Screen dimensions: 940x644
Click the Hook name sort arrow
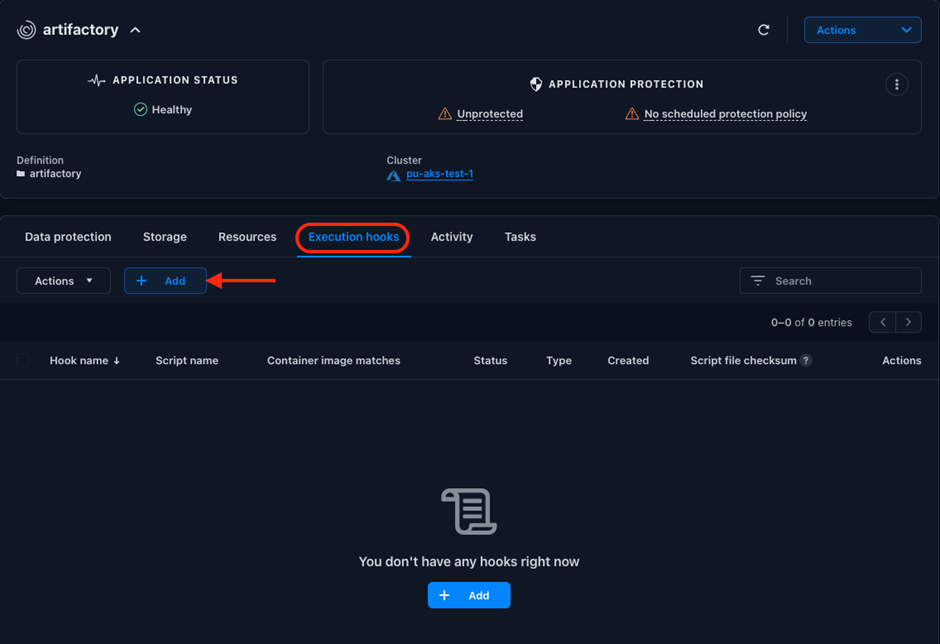point(116,361)
